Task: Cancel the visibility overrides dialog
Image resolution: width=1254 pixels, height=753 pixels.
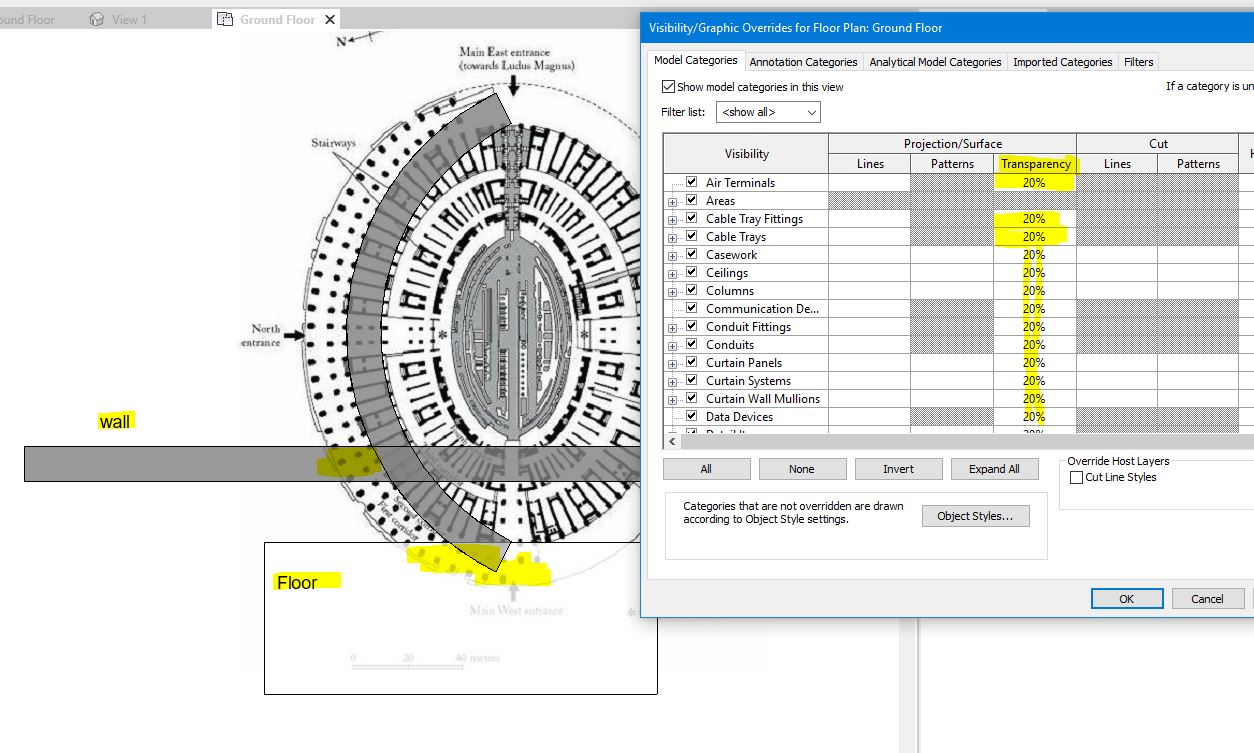Action: click(x=1207, y=598)
